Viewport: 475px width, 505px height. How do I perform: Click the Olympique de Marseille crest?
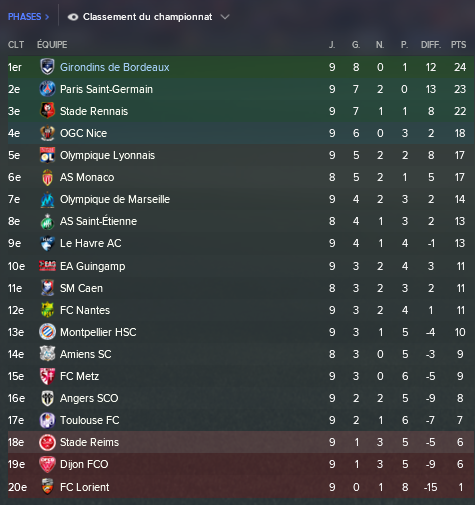click(x=47, y=199)
